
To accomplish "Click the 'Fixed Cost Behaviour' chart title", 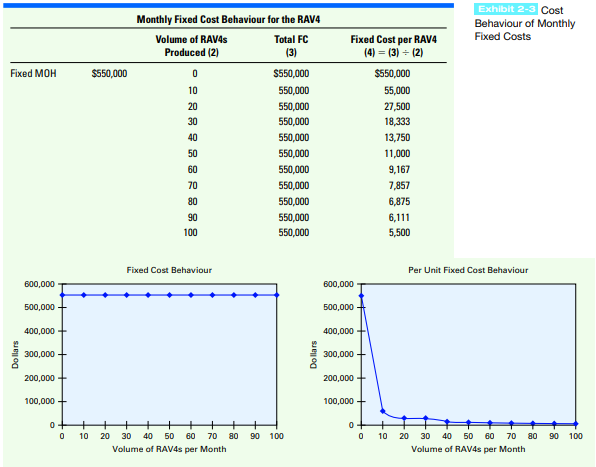I will coord(169,270).
